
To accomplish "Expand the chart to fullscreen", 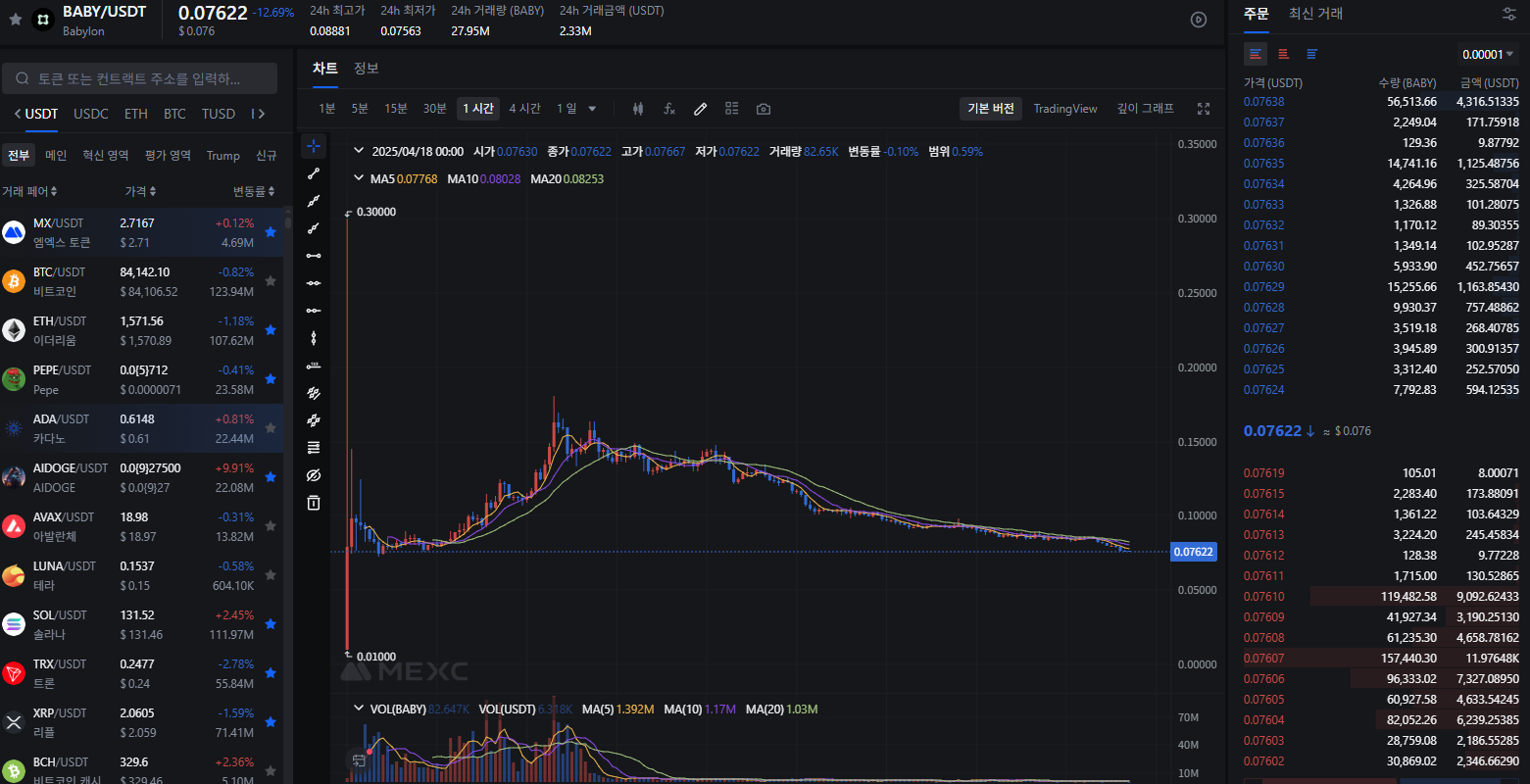I will click(1204, 109).
